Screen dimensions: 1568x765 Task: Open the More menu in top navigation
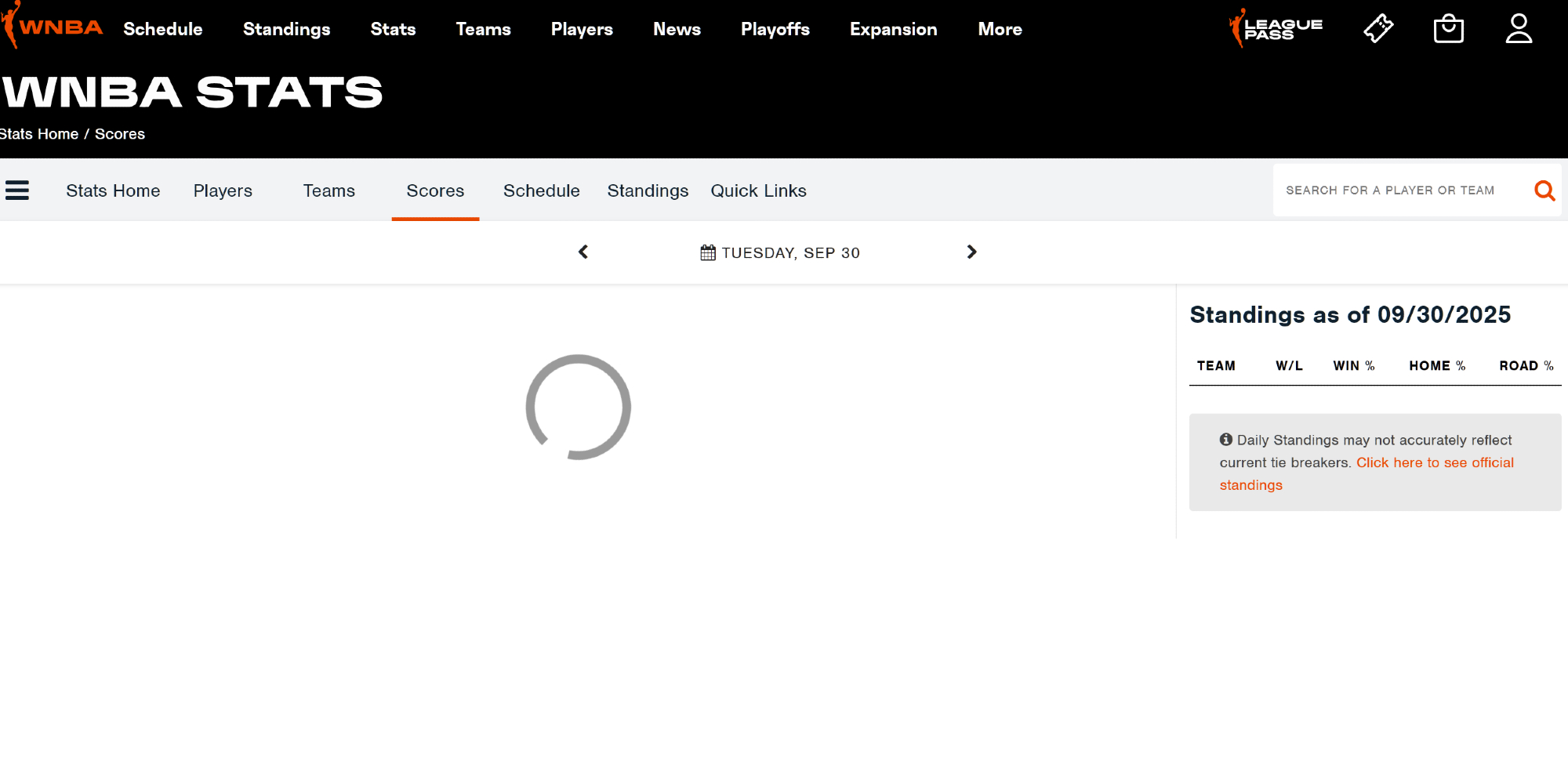(1000, 29)
